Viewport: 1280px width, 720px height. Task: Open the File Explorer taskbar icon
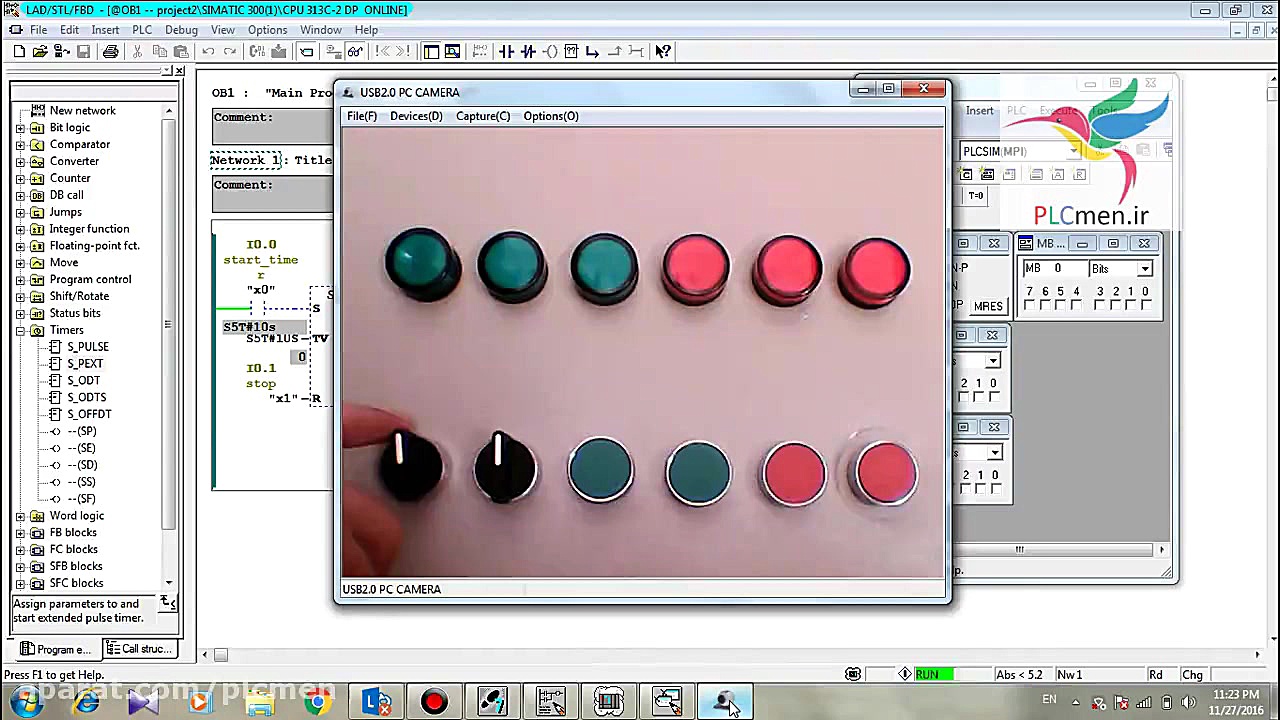pos(260,703)
